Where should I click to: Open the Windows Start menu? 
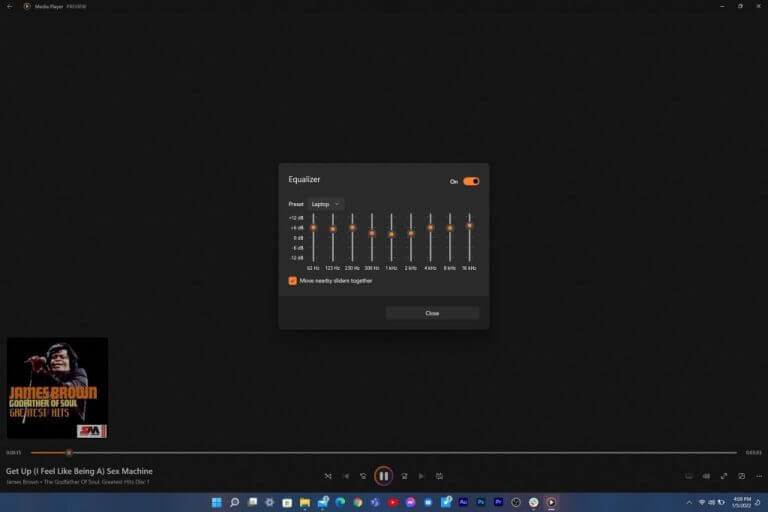point(216,502)
